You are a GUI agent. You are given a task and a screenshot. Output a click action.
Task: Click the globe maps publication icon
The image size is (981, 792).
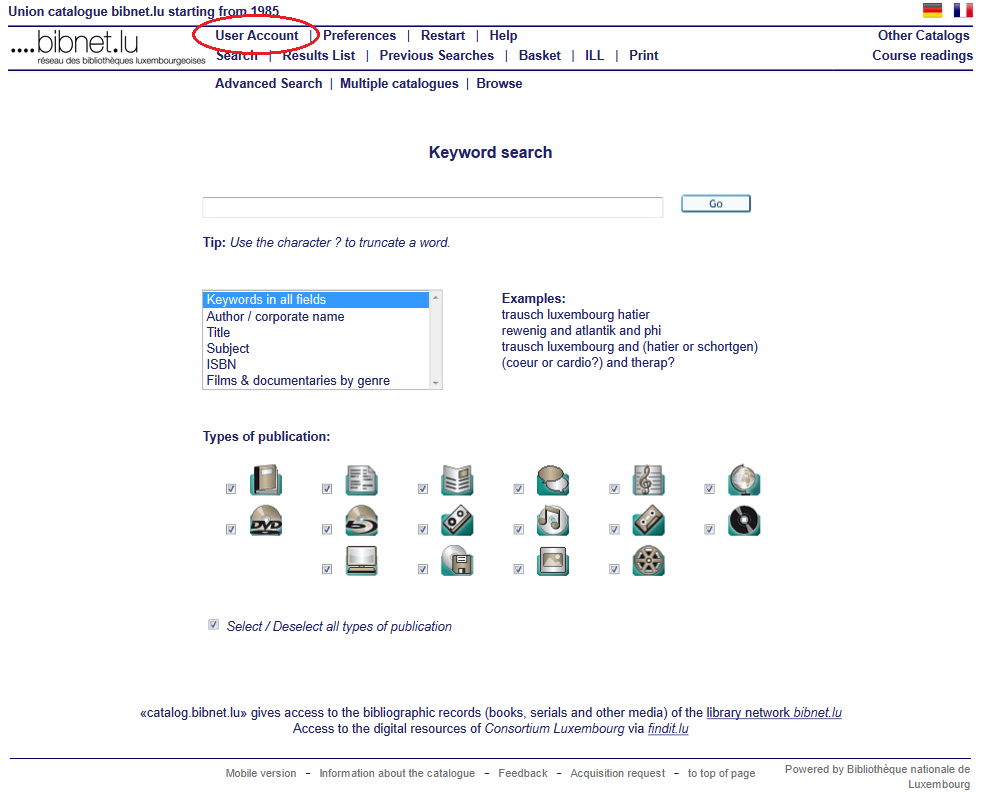[x=745, y=480]
